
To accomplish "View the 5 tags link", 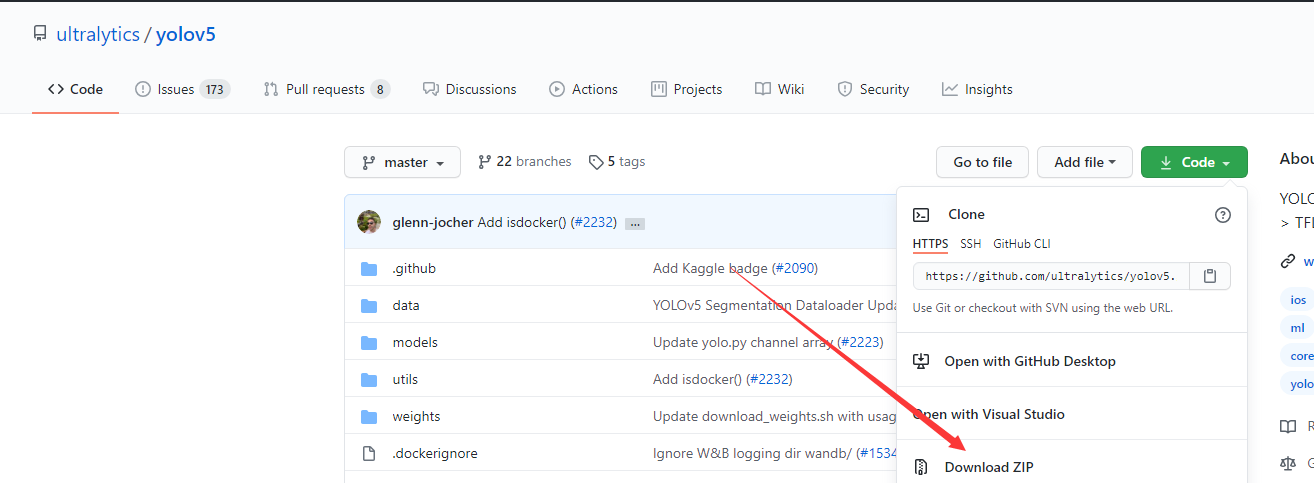I will (617, 162).
